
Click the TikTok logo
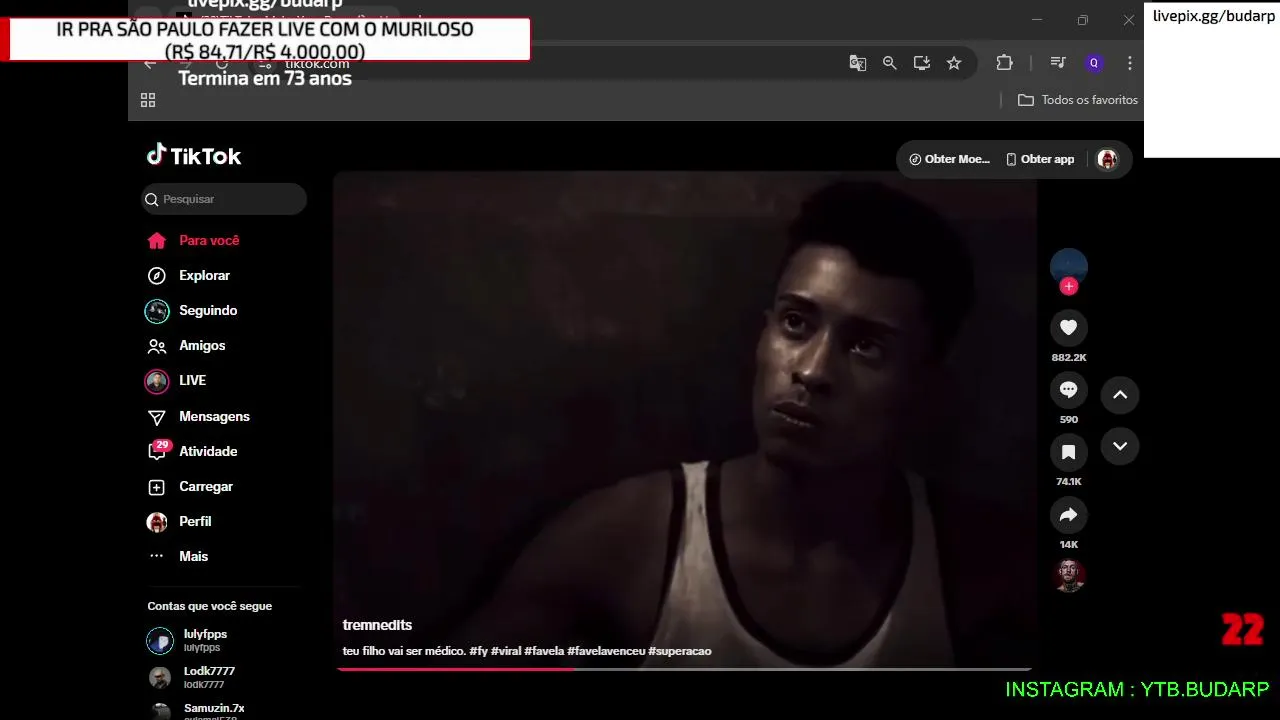[x=194, y=156]
